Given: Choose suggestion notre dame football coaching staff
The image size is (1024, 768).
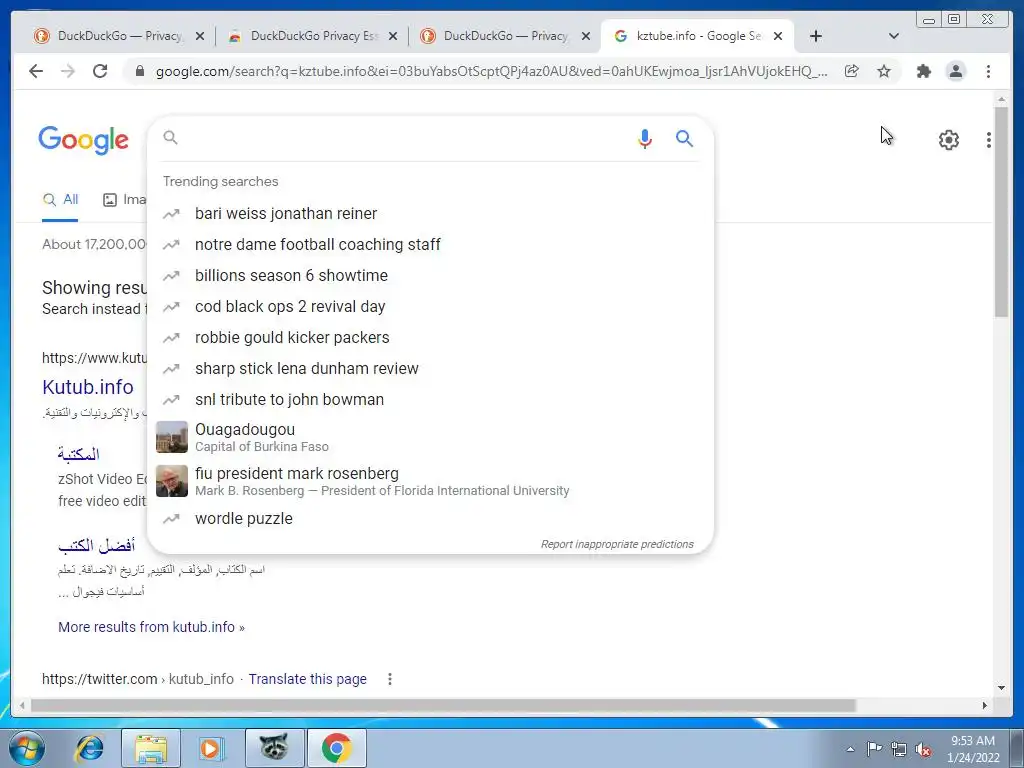Looking at the screenshot, I should click(x=431, y=244).
